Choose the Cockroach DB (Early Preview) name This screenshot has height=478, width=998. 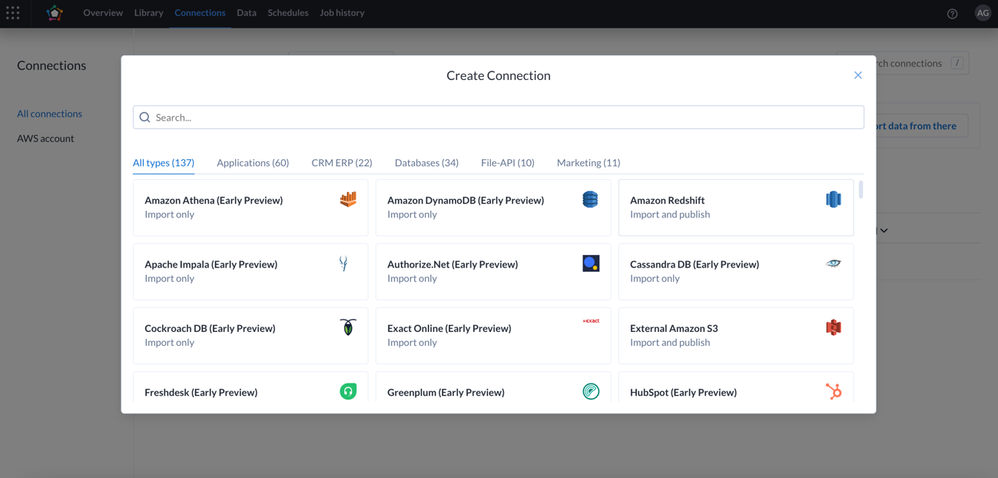click(210, 328)
